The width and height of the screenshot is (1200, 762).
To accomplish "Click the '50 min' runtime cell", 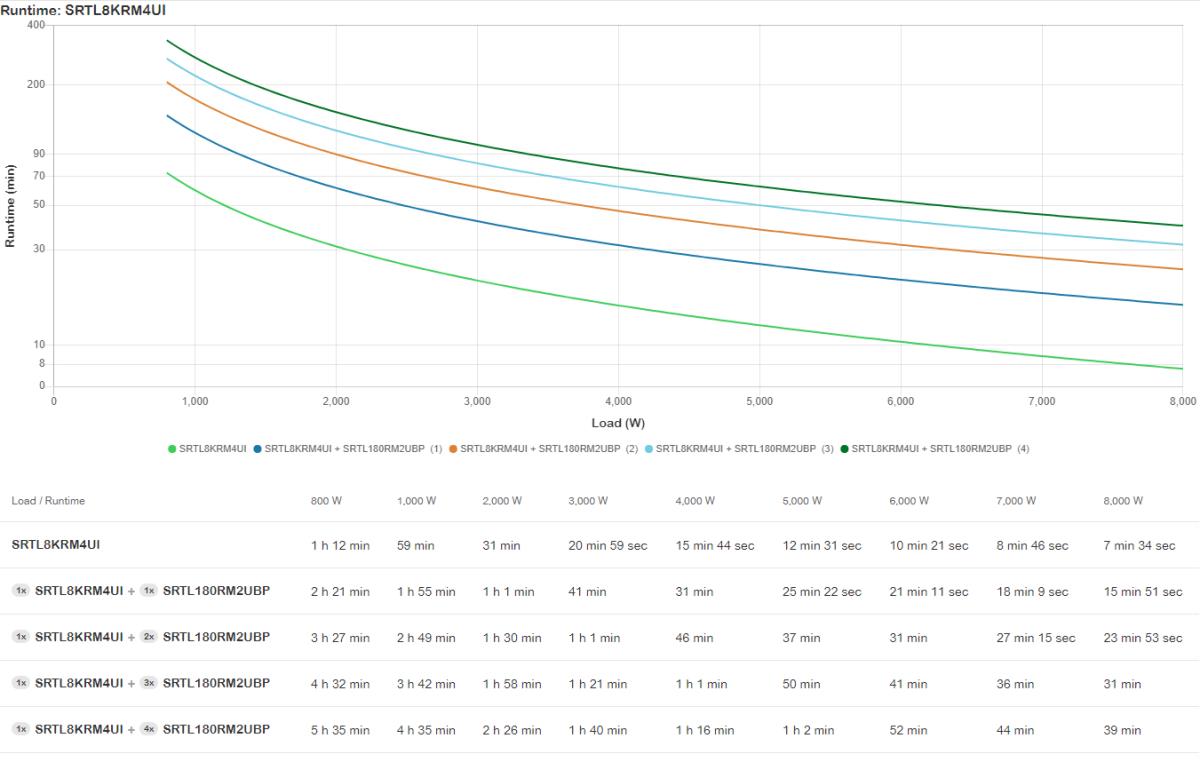I will coord(802,684).
